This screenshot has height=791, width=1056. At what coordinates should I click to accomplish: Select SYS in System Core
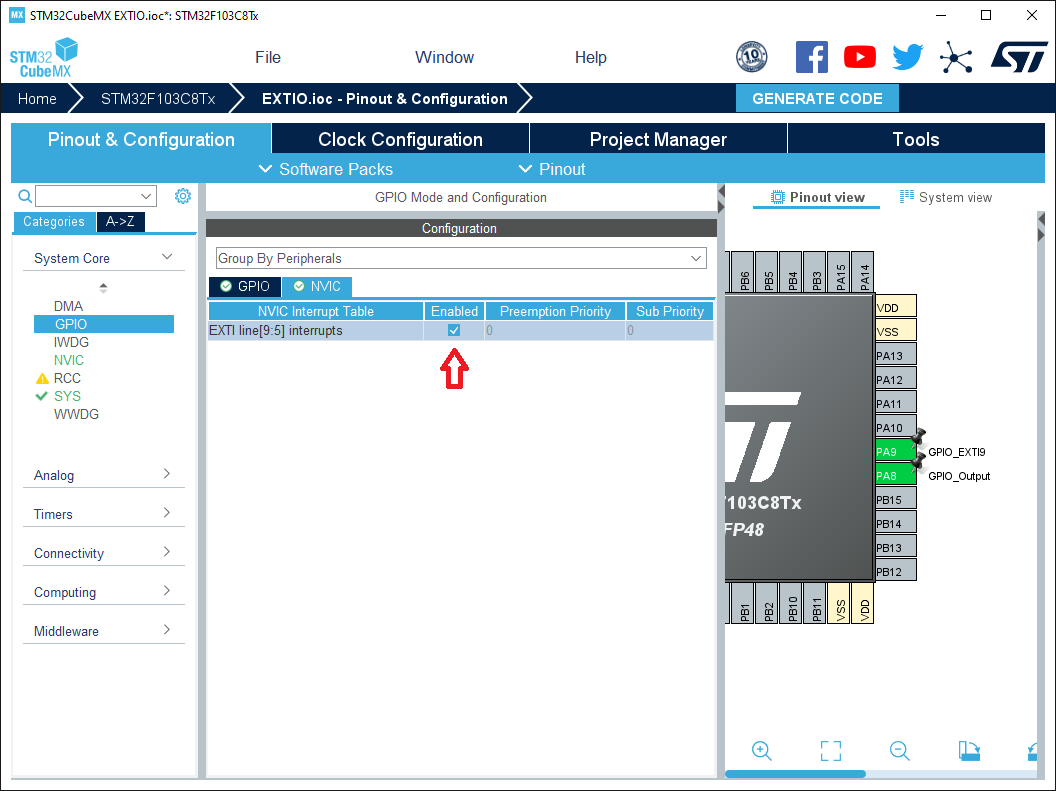tap(67, 396)
